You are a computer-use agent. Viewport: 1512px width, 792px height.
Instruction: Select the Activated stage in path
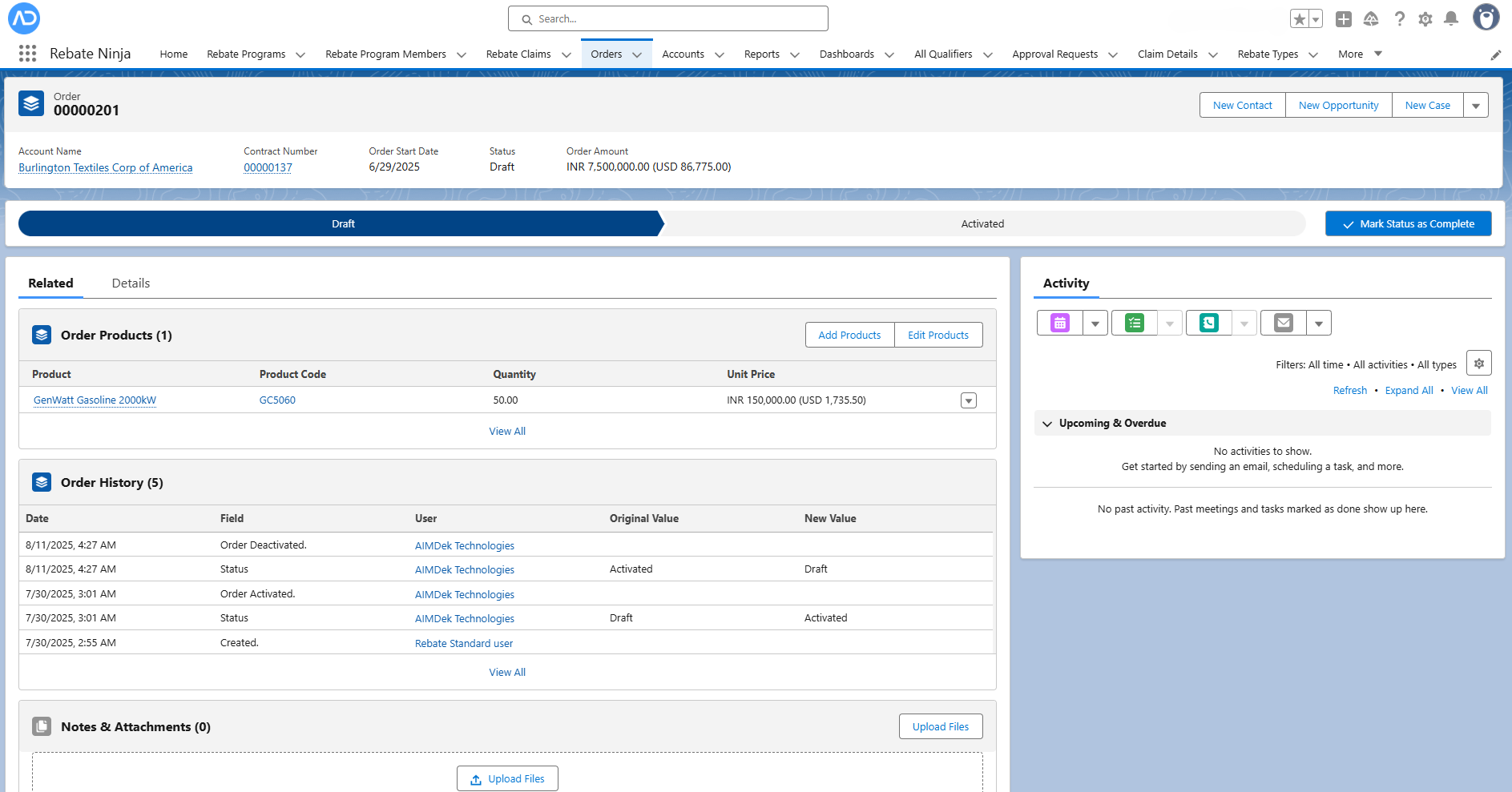982,224
